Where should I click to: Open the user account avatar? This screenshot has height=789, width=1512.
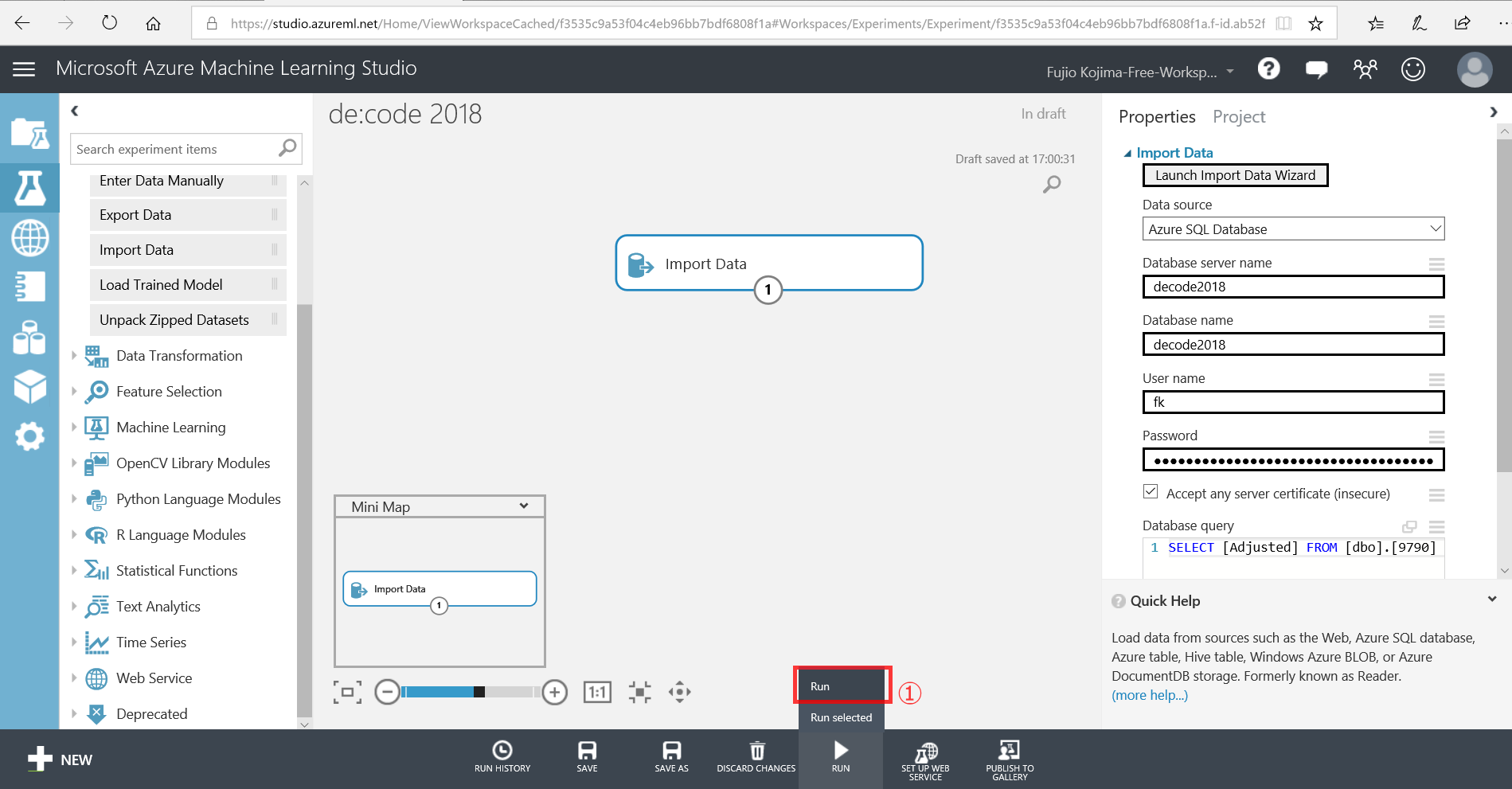[1474, 70]
